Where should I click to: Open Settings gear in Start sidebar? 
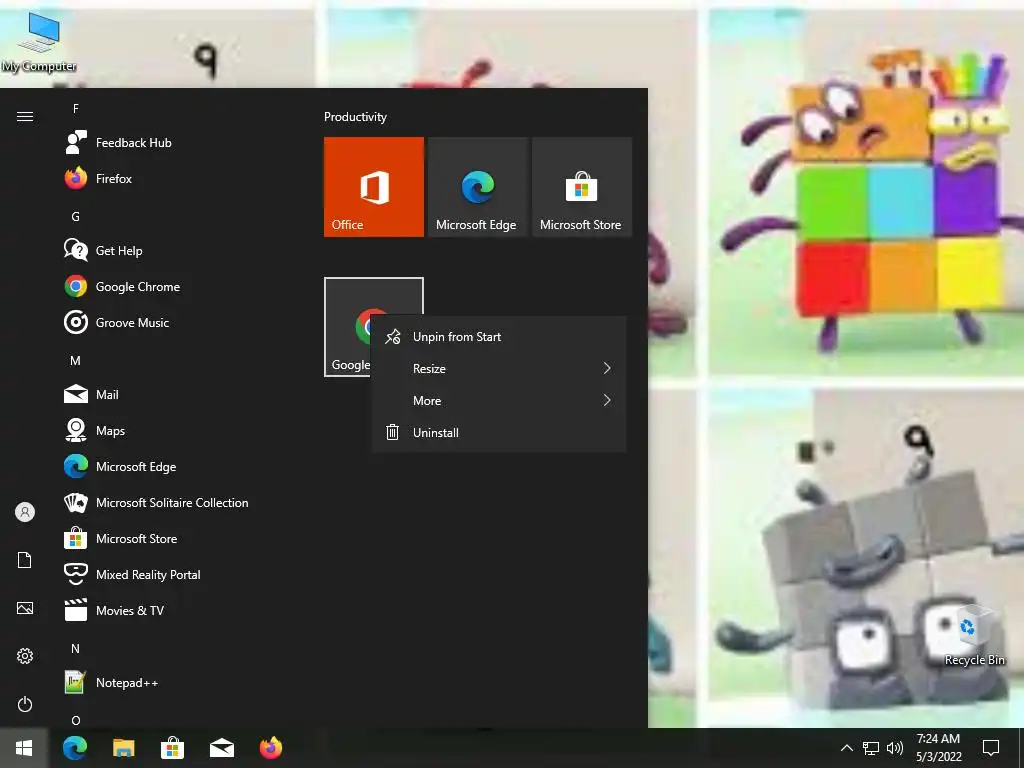(x=25, y=656)
